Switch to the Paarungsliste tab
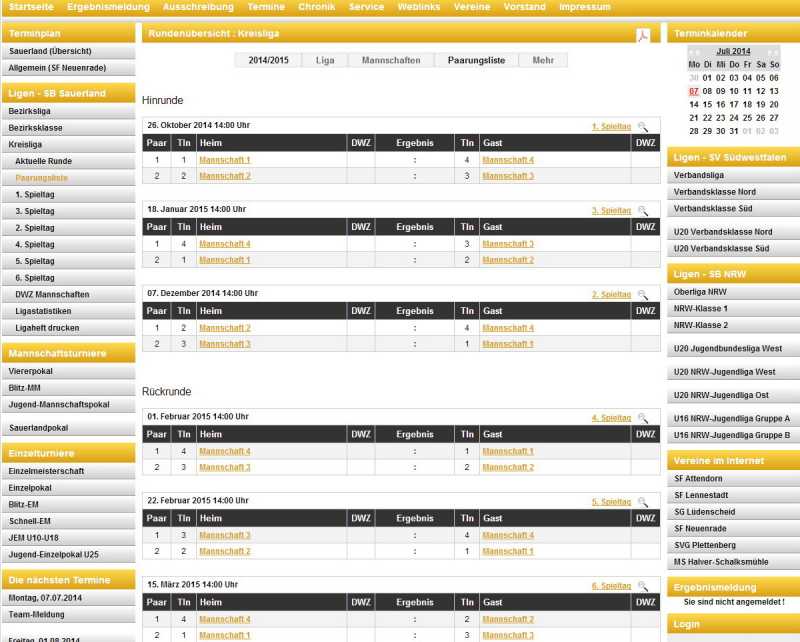 click(476, 60)
